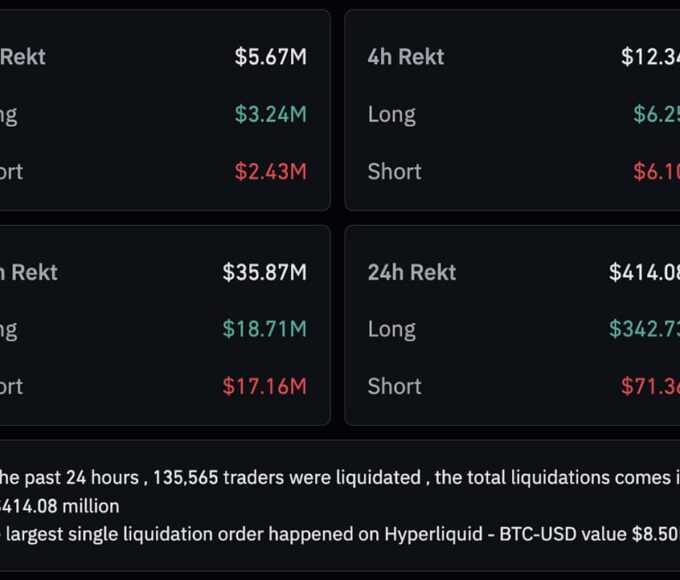This screenshot has width=680, height=580.
Task: Click the $5.67M rekt total
Action: click(270, 57)
